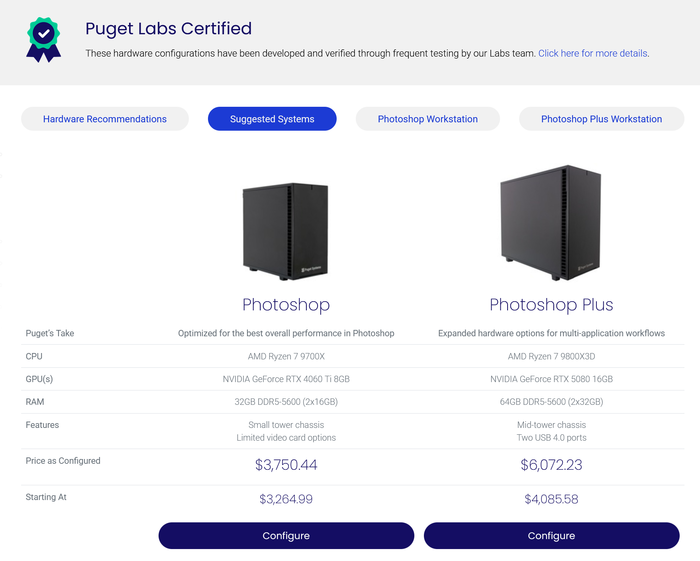
Task: Open the 'Click here for more details' link
Action: pyautogui.click(x=593, y=53)
